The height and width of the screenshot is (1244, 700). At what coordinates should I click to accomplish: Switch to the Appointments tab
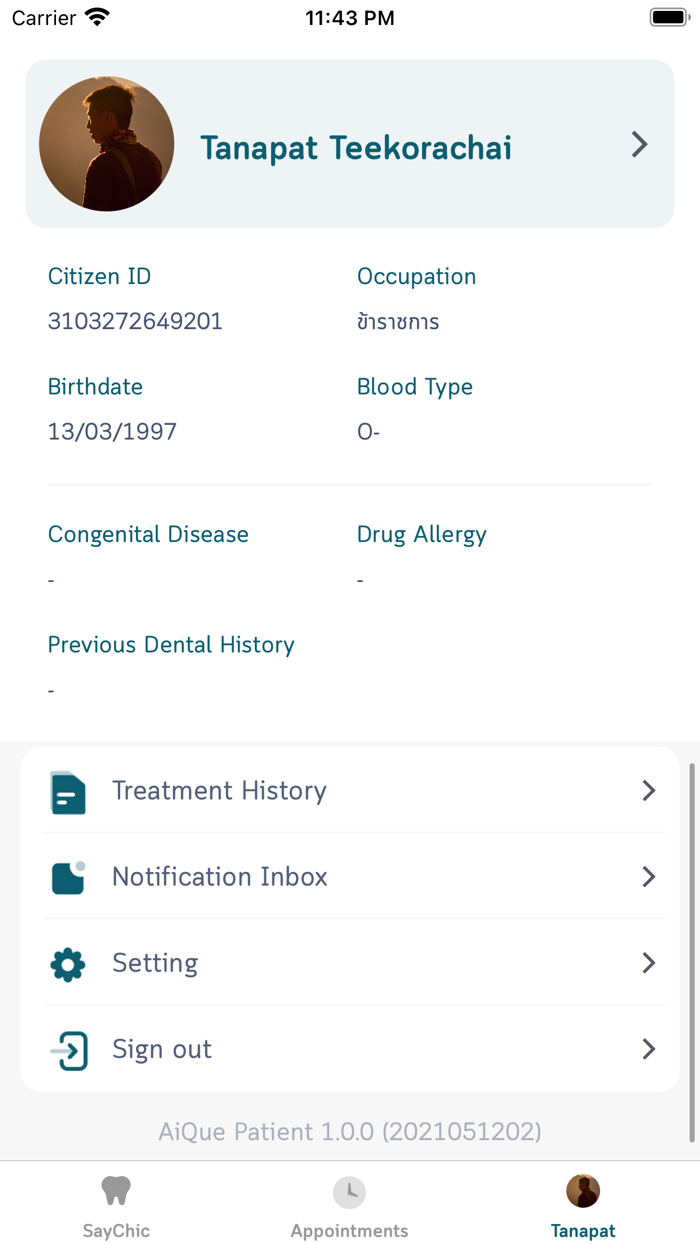tap(349, 1203)
